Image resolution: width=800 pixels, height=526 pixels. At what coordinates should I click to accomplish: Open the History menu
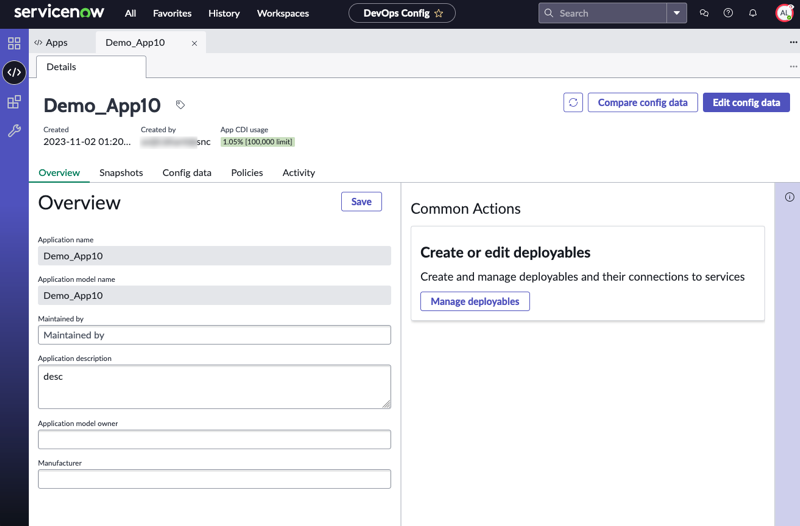pos(224,13)
